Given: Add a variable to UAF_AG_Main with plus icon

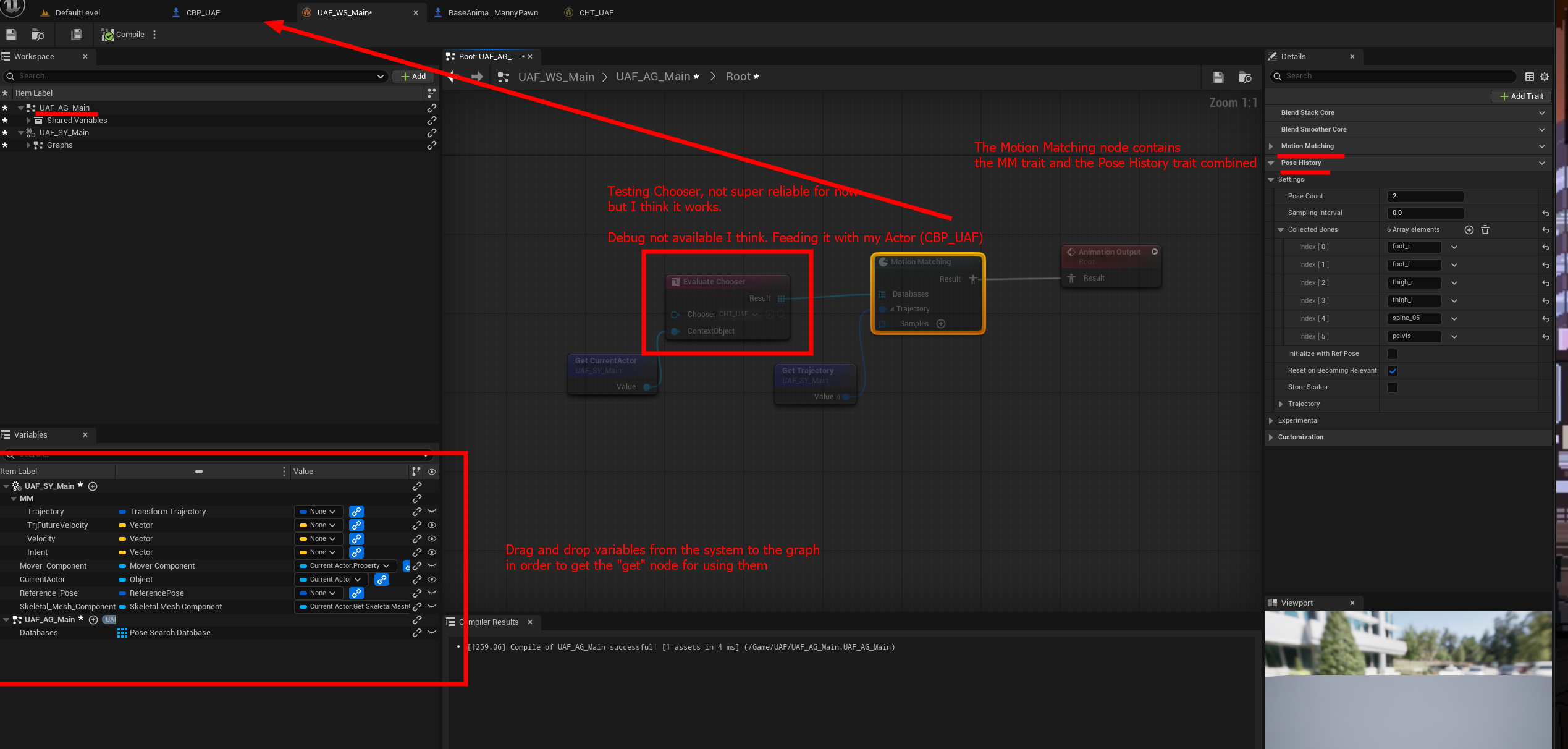Looking at the screenshot, I should [93, 620].
